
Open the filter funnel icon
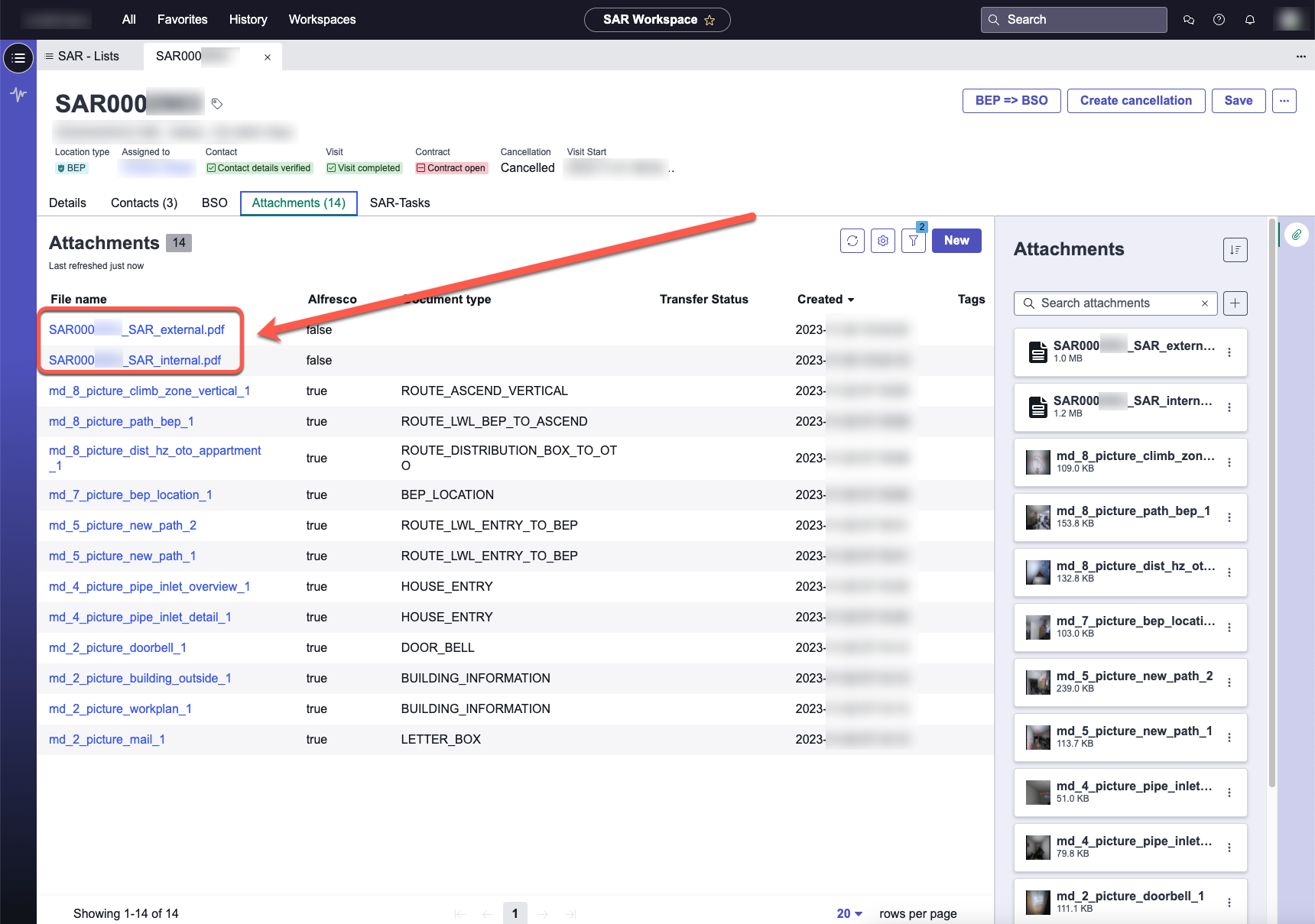tap(913, 241)
